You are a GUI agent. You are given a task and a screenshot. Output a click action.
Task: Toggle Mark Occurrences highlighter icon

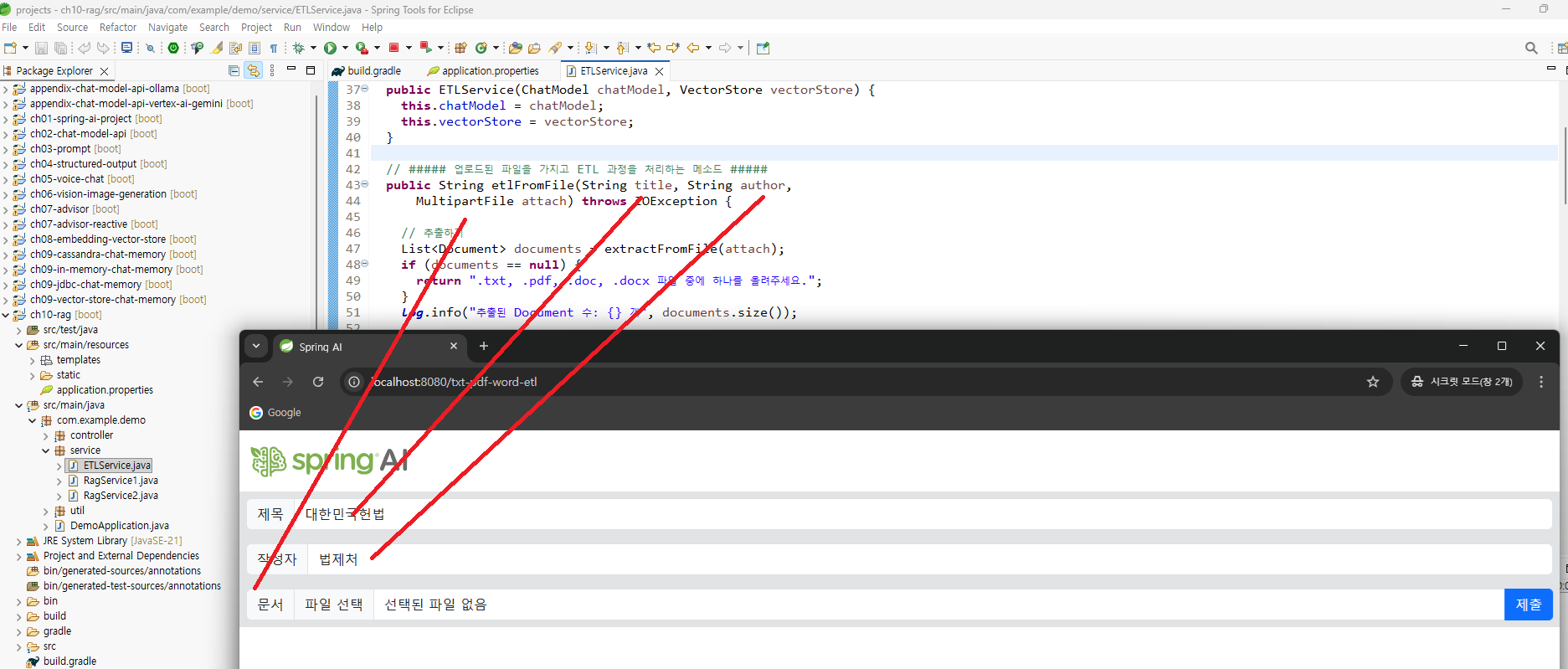pos(216,48)
